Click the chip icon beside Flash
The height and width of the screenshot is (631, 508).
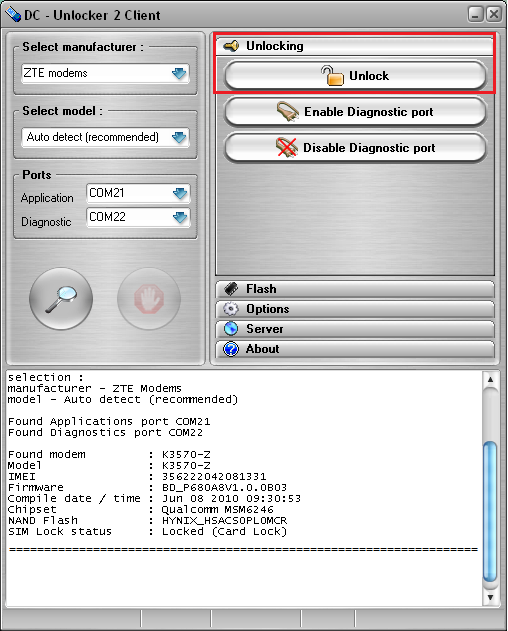click(231, 289)
